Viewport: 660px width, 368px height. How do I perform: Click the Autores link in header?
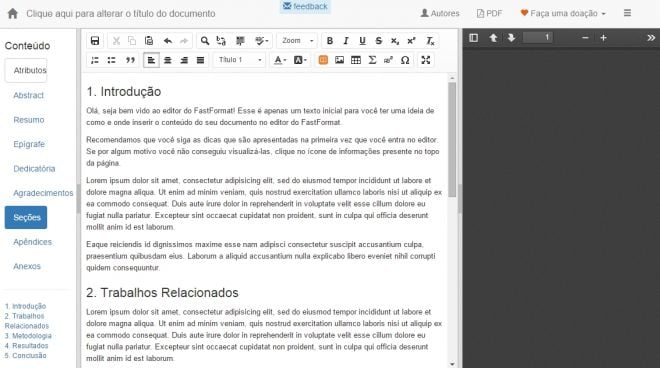click(440, 13)
